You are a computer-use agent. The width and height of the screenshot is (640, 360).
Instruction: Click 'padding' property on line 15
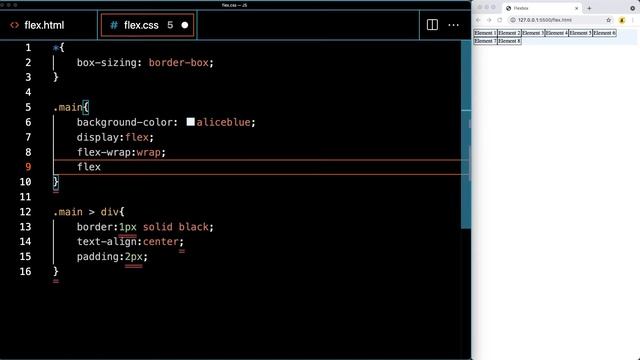tap(98, 257)
